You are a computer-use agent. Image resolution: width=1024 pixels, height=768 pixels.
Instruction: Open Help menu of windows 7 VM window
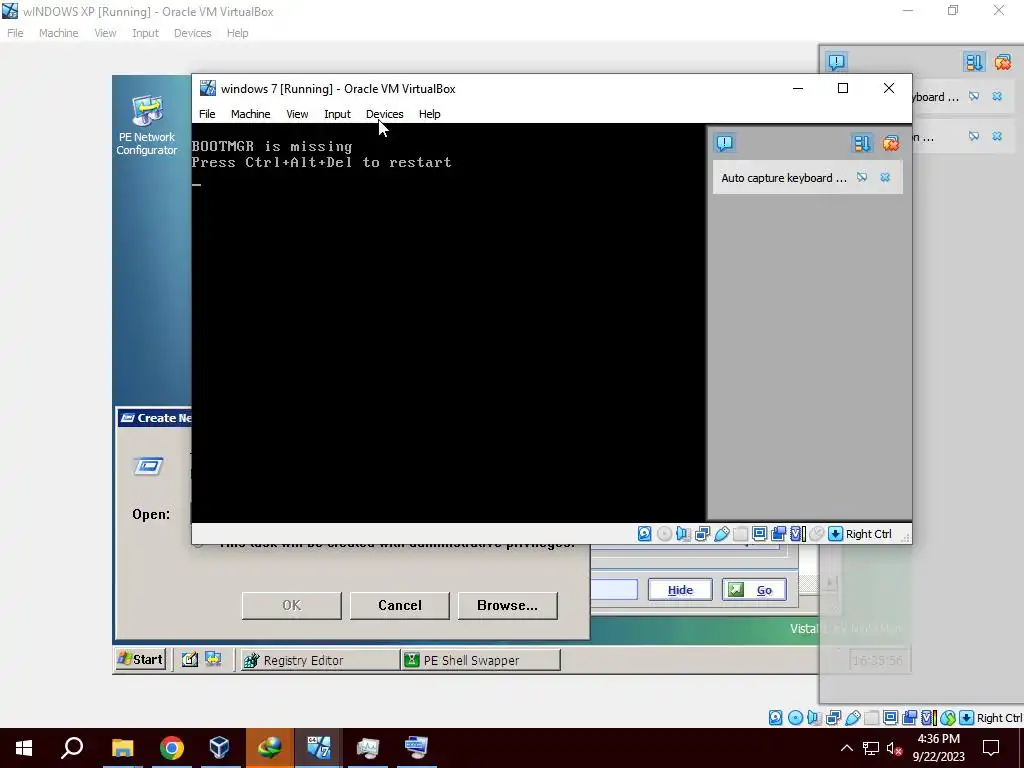[x=429, y=114]
